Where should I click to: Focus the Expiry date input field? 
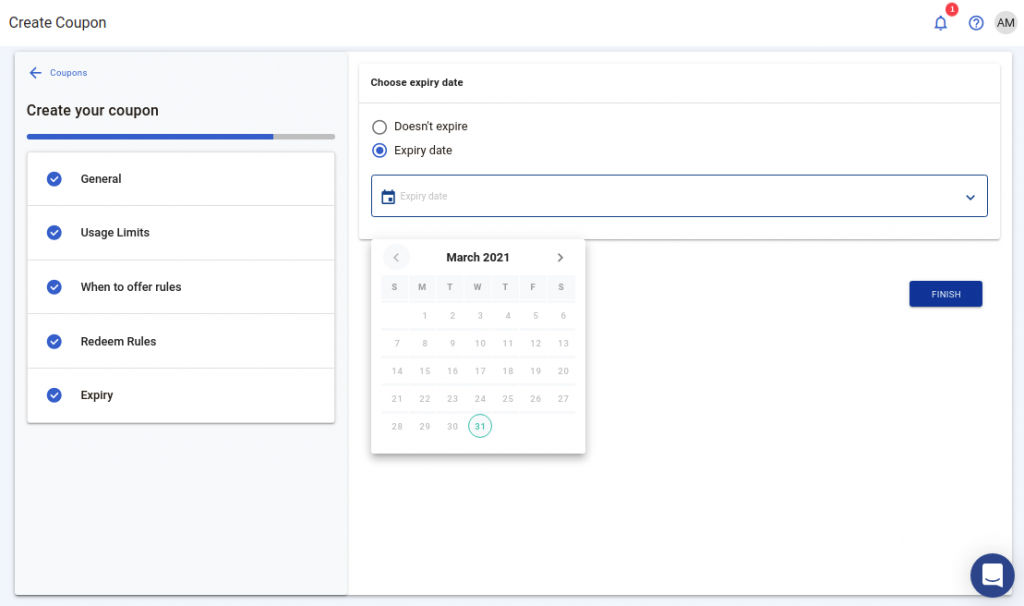point(679,196)
